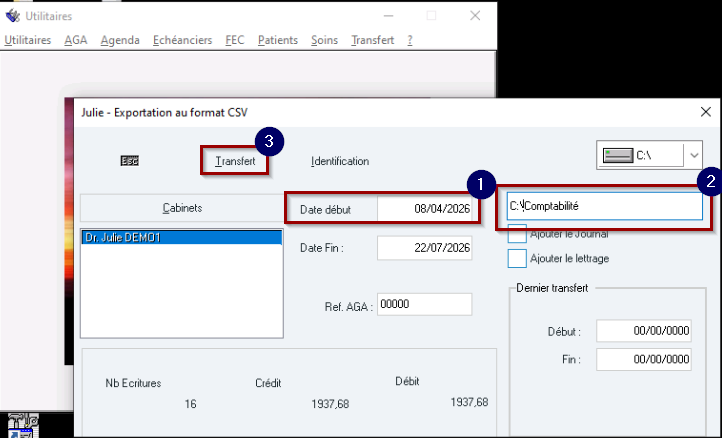Image resolution: width=722 pixels, height=438 pixels.
Task: Close the Utilitaires window
Action: coord(475,16)
